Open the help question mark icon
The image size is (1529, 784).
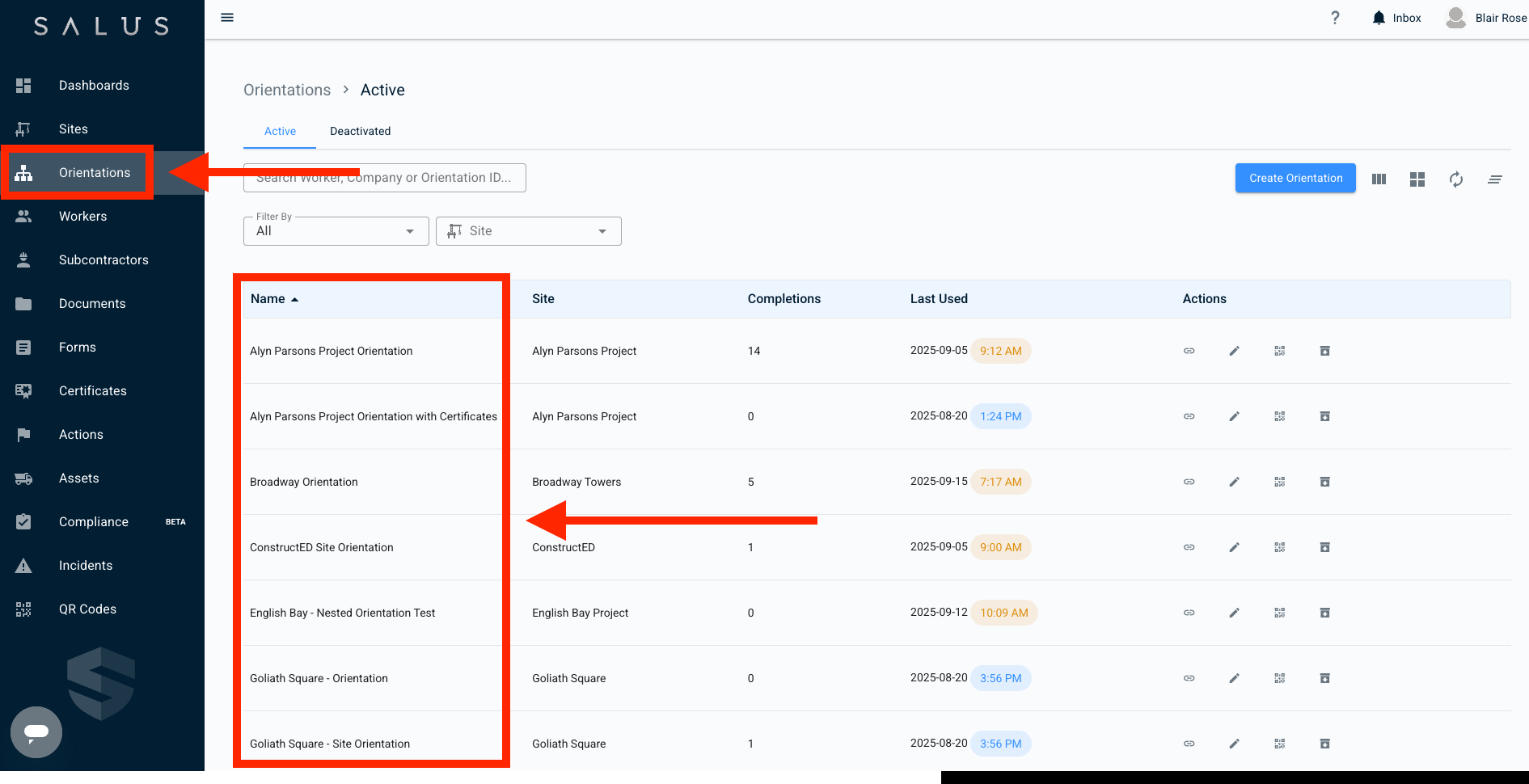[x=1335, y=18]
